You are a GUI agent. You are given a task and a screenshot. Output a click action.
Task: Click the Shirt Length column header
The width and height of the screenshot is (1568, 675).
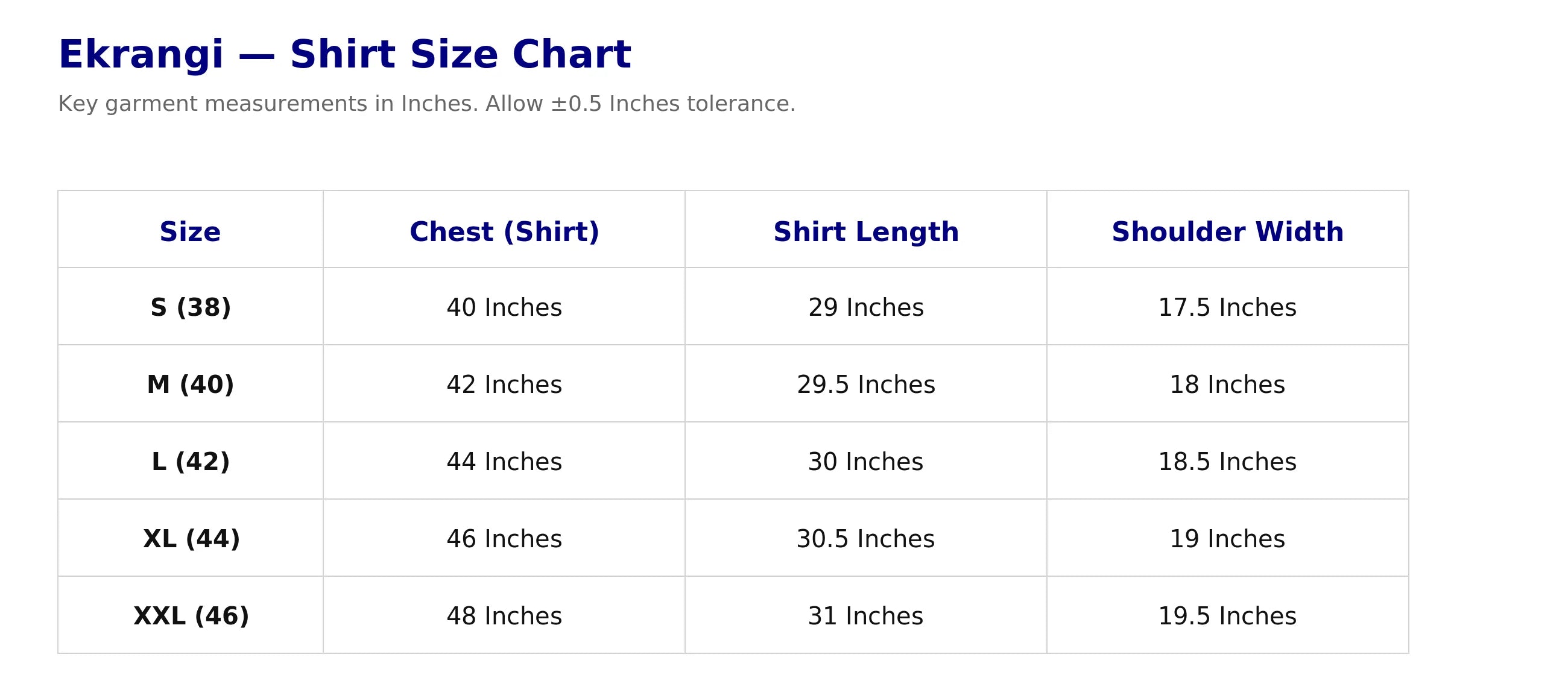tap(865, 231)
